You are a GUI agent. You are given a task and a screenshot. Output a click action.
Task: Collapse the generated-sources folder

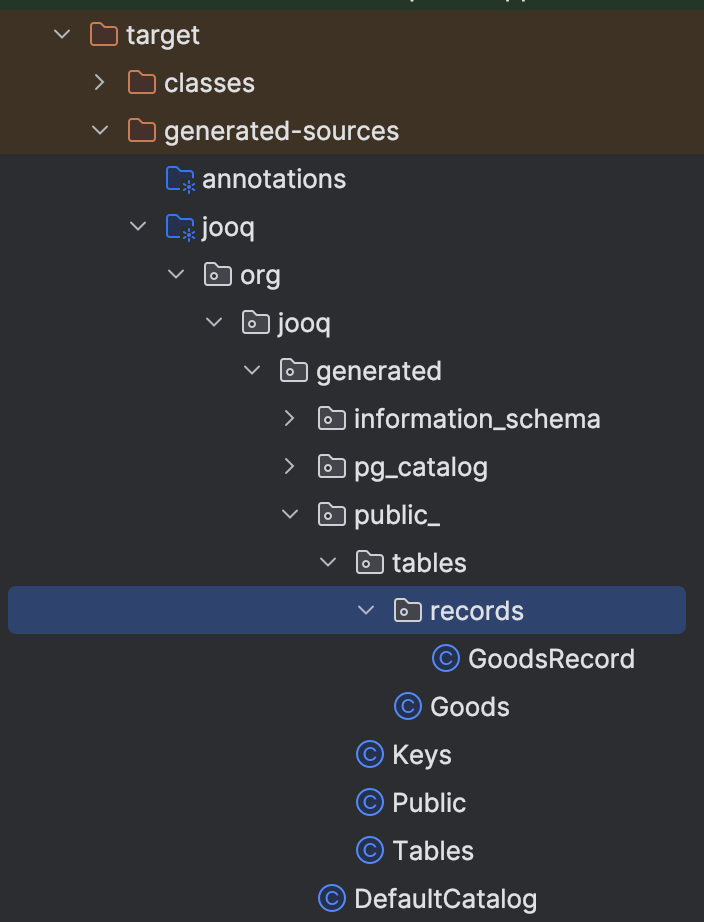[100, 131]
